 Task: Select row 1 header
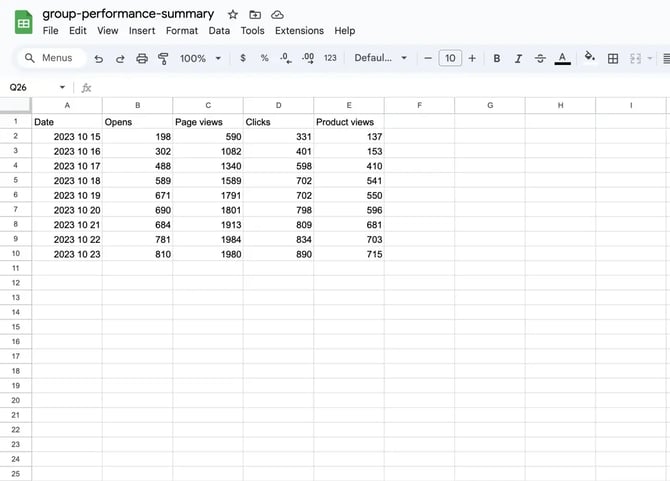pos(16,121)
